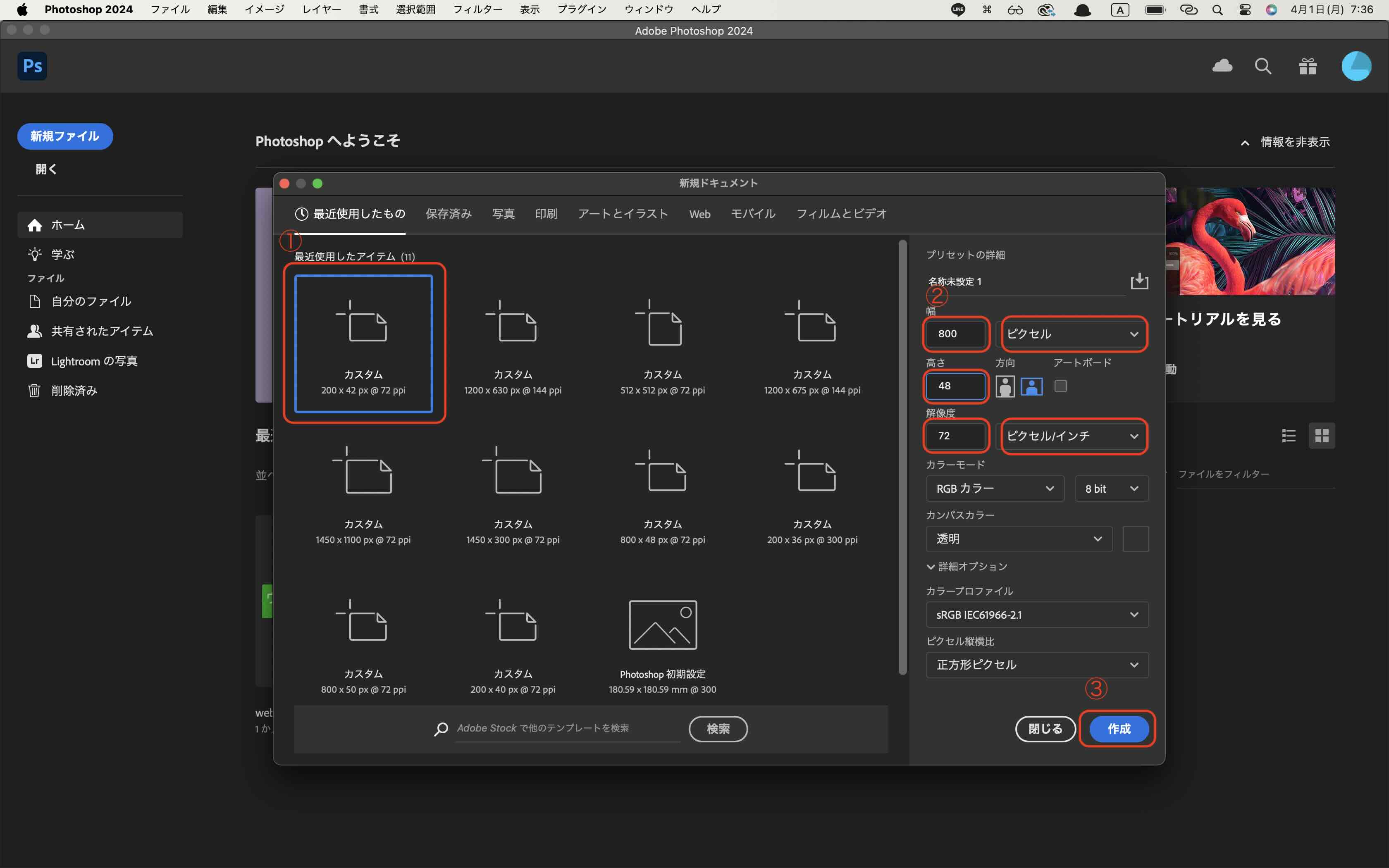Screen dimensions: 1389x868
Task: Collapse welcome info via 情報を非表示
Action: point(1284,142)
